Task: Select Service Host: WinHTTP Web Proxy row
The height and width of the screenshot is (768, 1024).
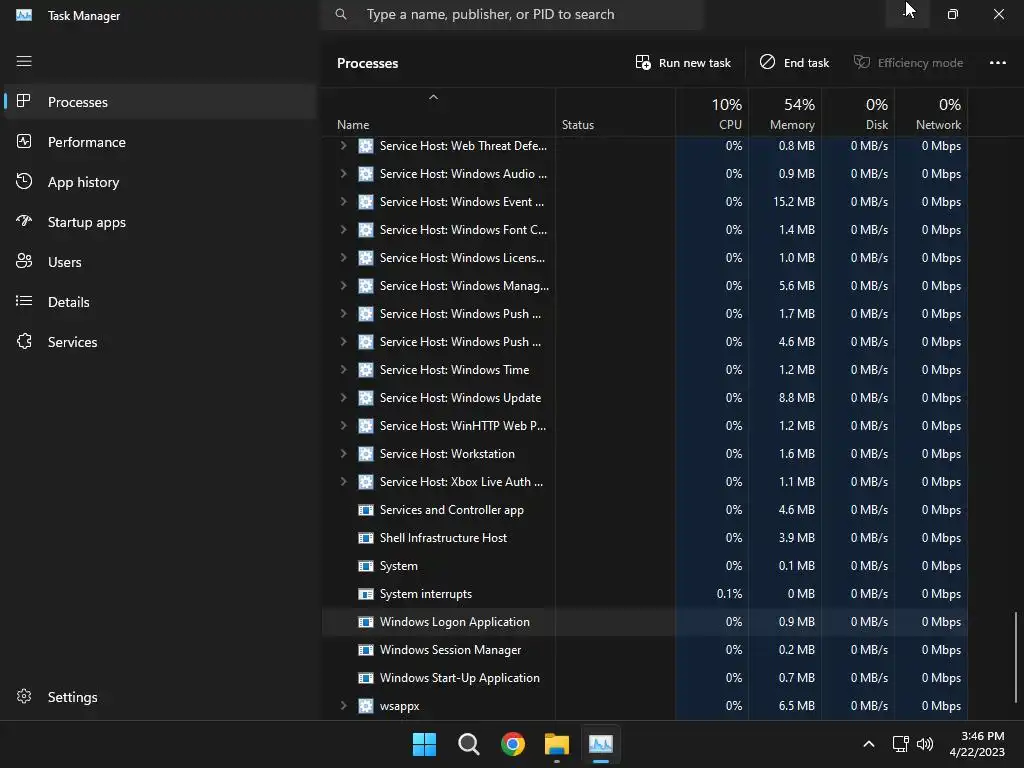Action: 645,426
